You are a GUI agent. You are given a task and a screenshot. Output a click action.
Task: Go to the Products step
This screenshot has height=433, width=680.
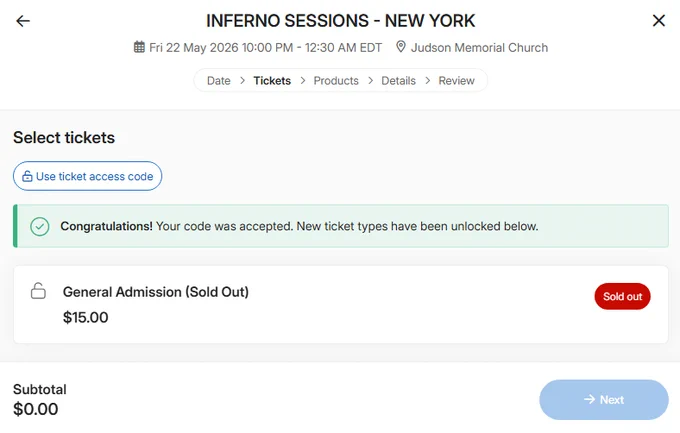click(336, 81)
